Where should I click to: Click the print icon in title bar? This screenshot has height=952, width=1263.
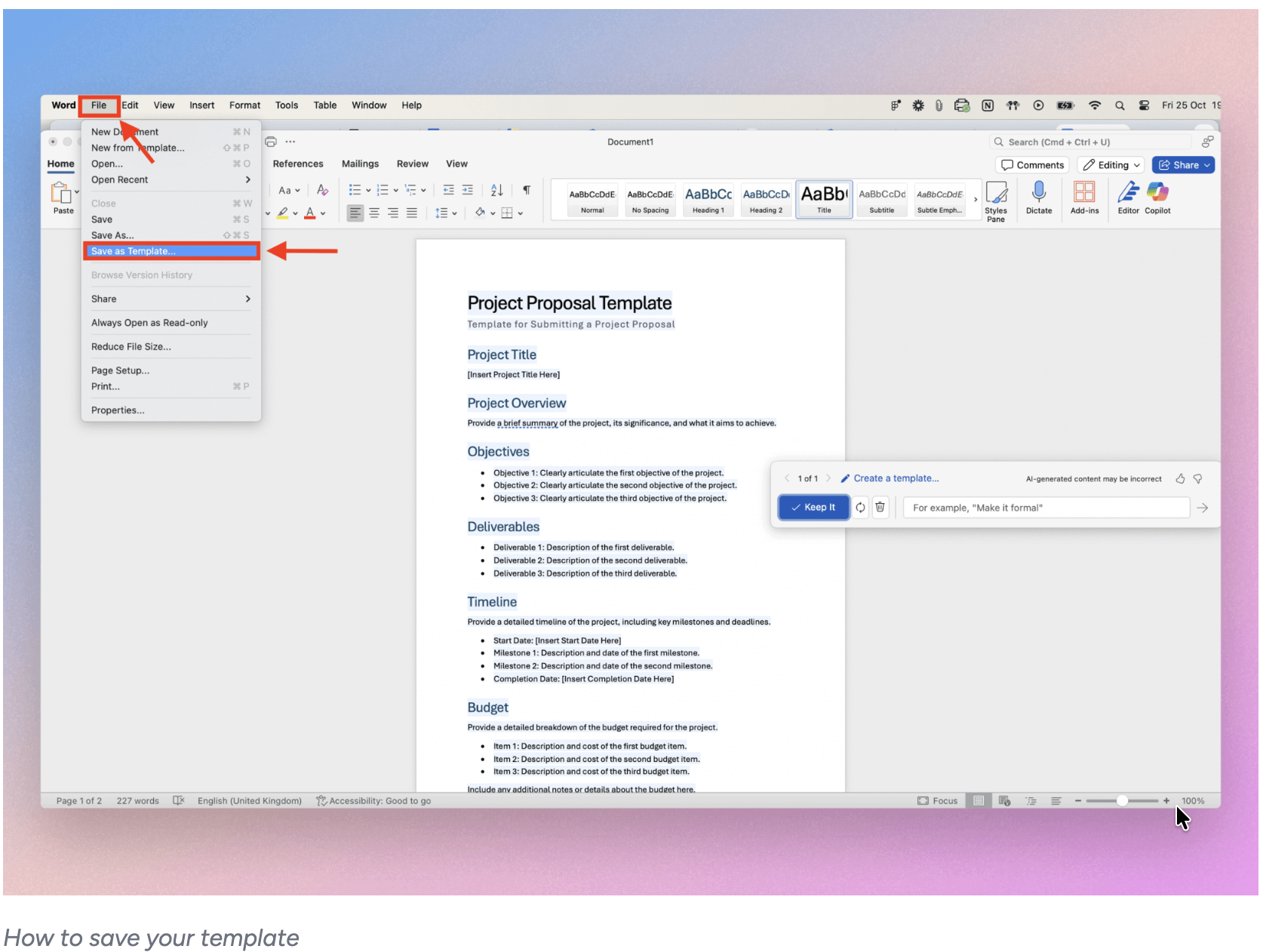click(x=271, y=142)
